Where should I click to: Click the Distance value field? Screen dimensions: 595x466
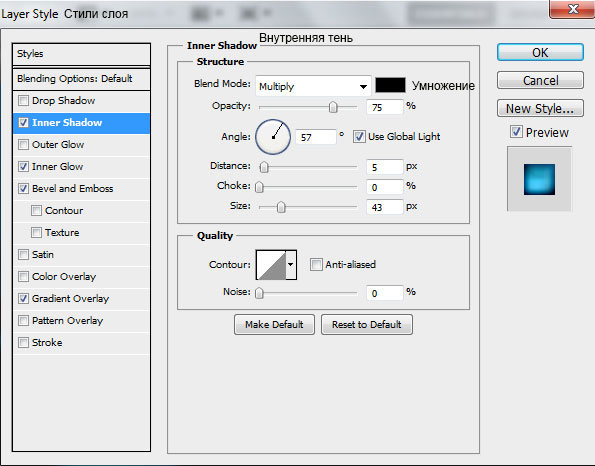[384, 167]
